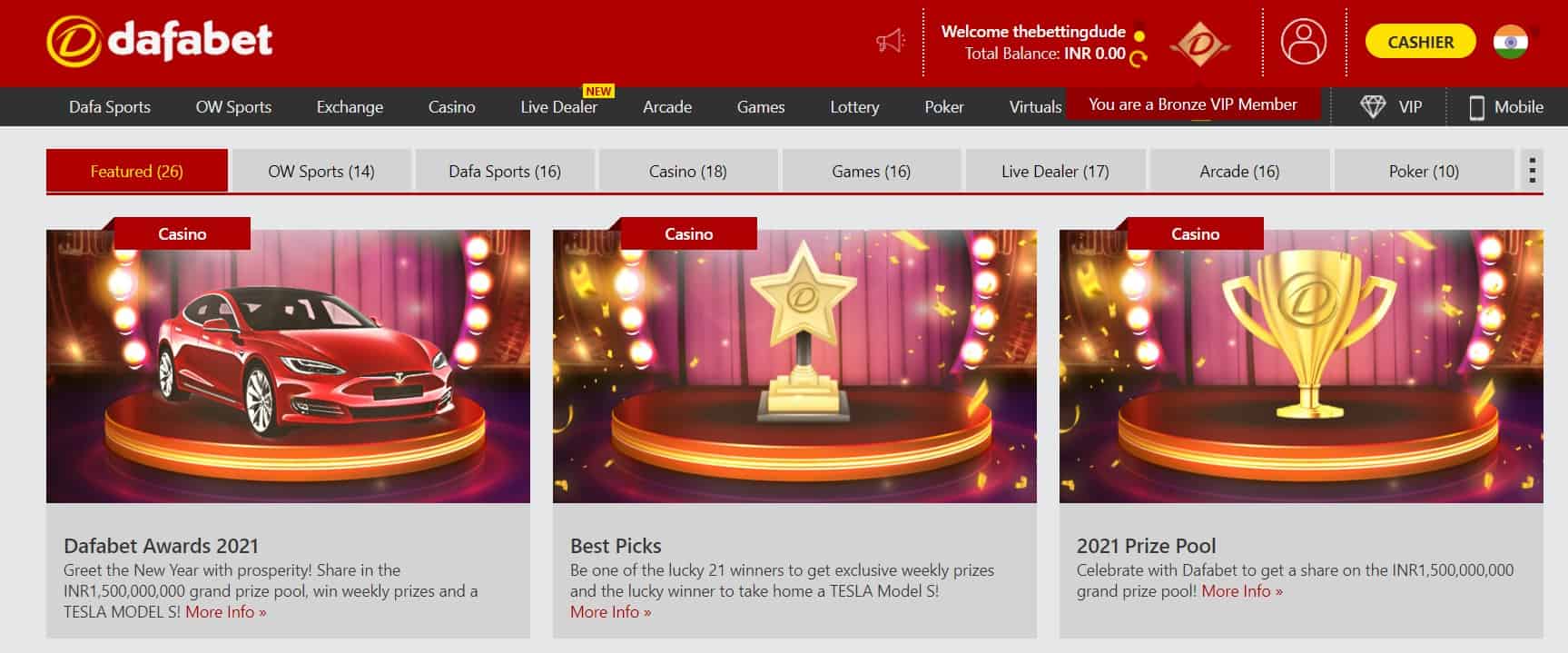
Task: Switch to Arcade (16) tab
Action: click(x=1239, y=171)
